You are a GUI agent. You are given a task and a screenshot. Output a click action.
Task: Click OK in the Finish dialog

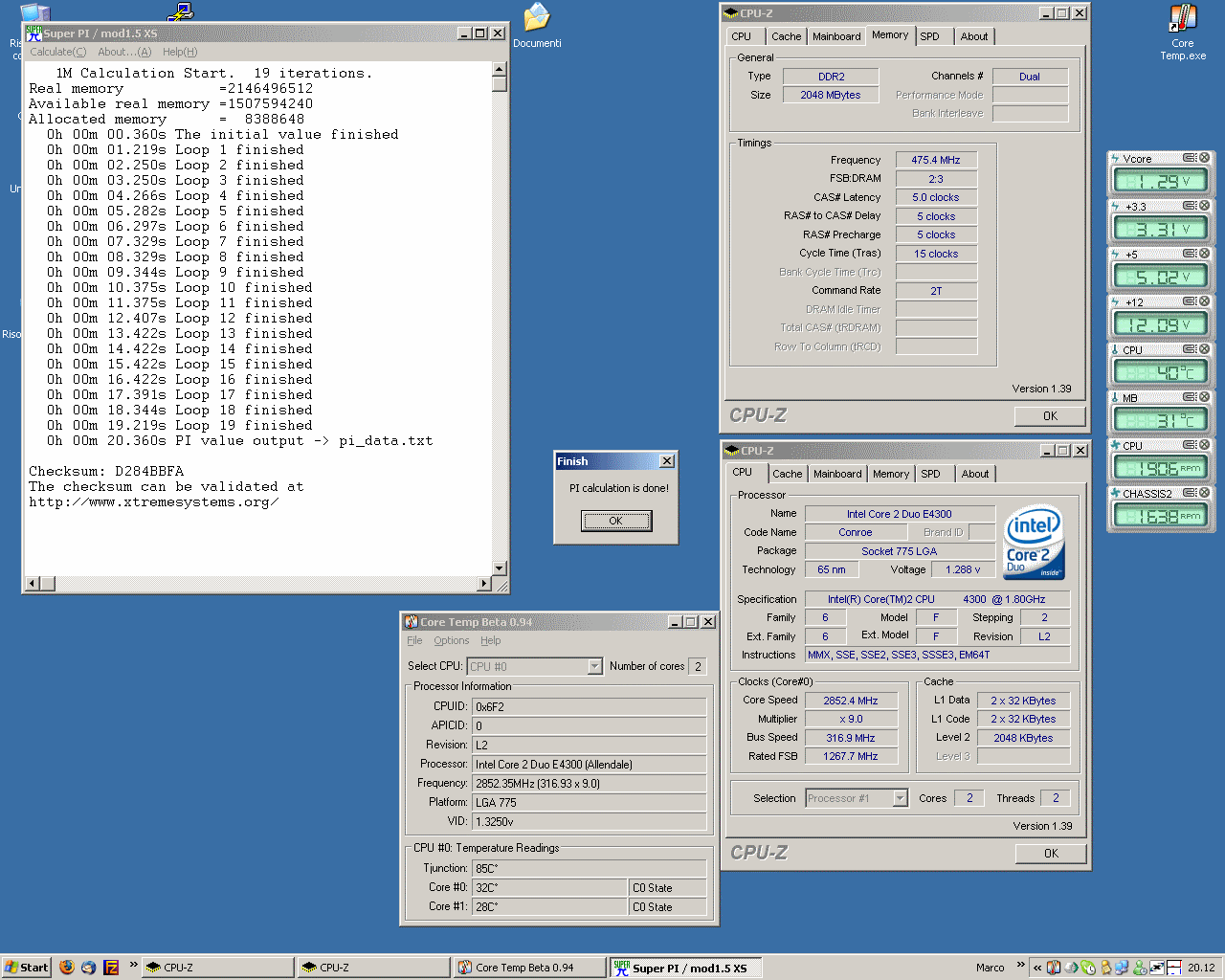[616, 521]
